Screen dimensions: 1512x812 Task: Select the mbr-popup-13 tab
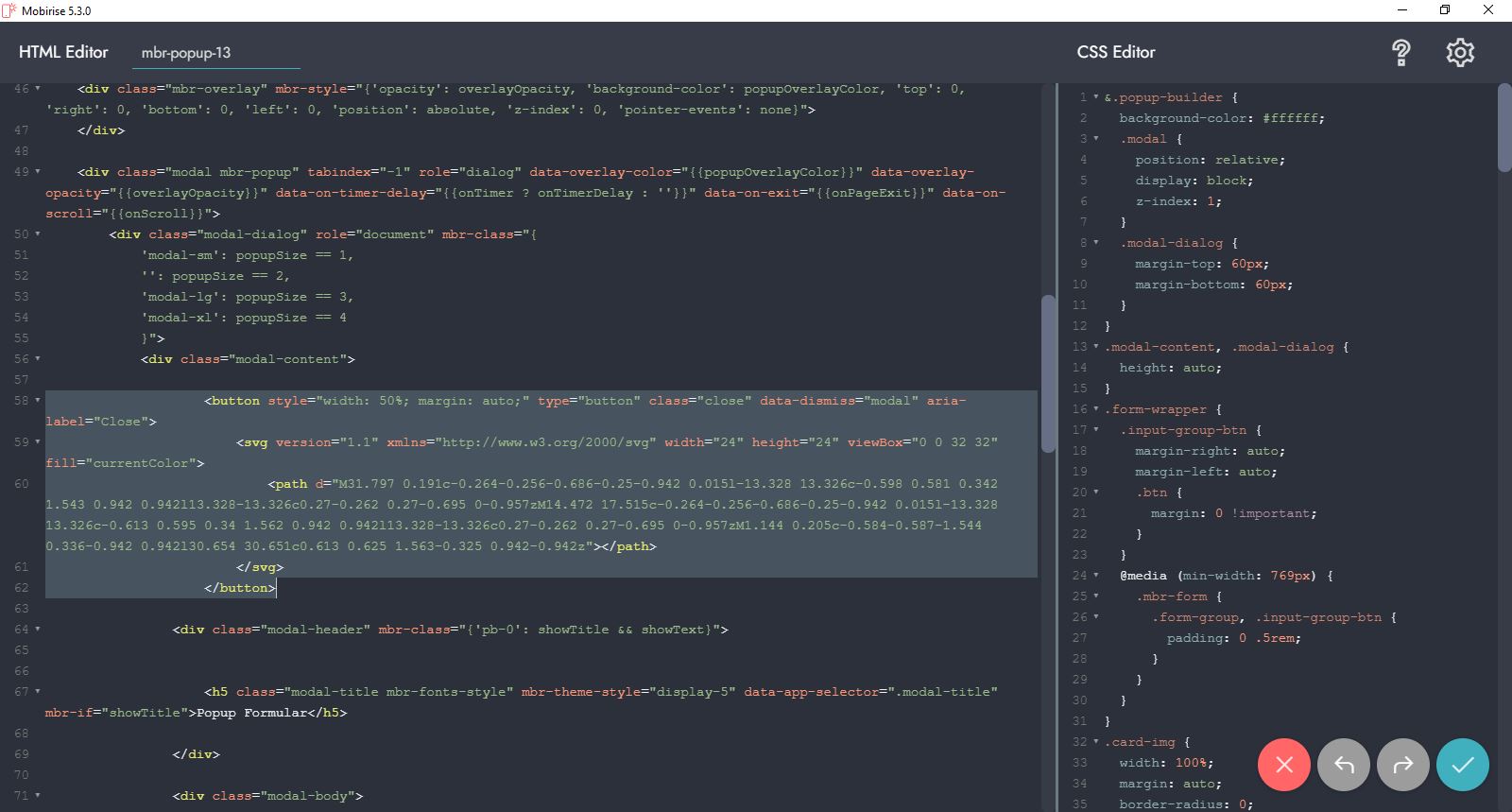pyautogui.click(x=186, y=53)
